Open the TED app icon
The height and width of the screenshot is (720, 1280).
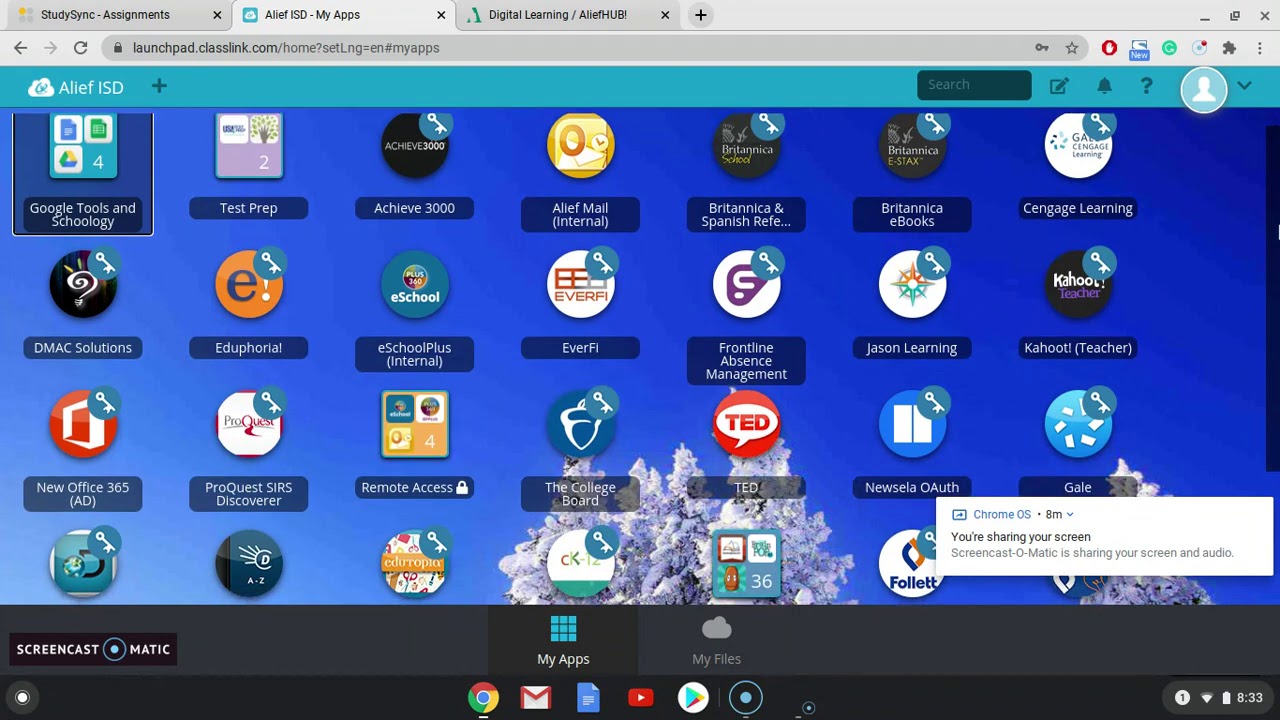[746, 425]
